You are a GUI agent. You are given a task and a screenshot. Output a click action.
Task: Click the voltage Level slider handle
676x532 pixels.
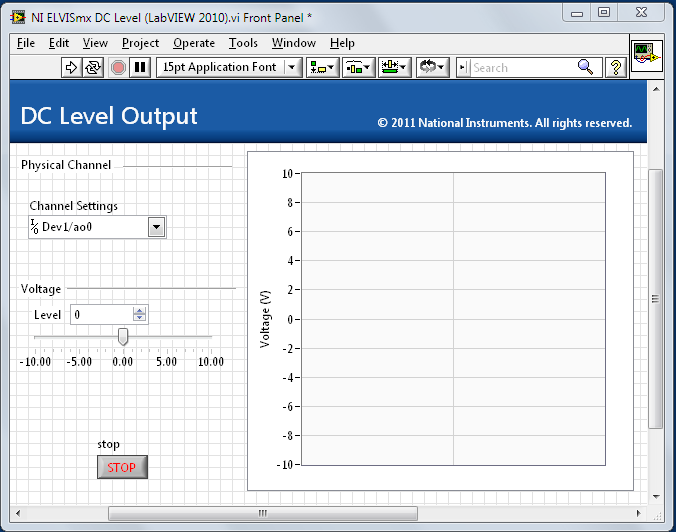123,336
